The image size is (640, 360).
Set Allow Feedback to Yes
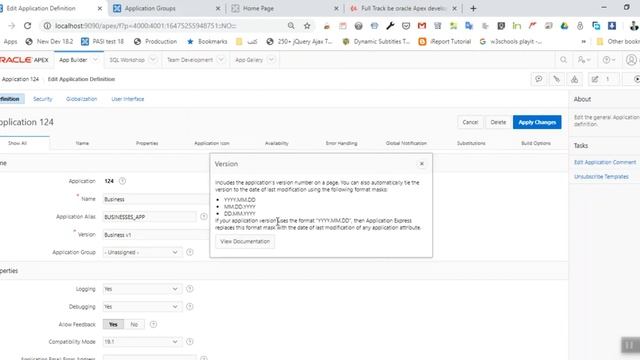pyautogui.click(x=113, y=324)
